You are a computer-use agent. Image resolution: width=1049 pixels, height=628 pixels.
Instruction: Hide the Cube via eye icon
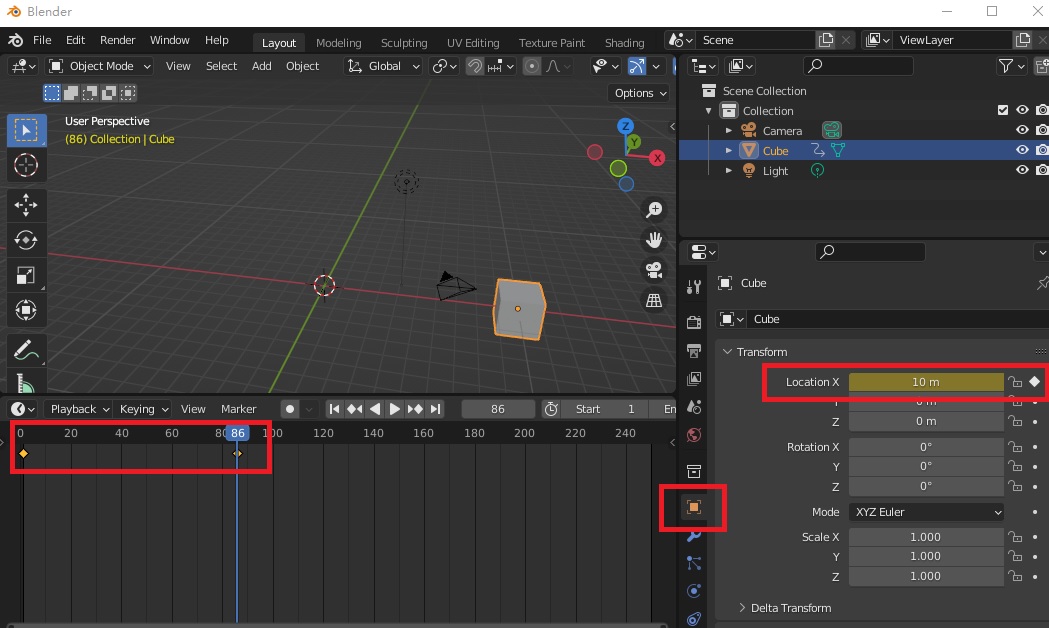pos(1022,150)
